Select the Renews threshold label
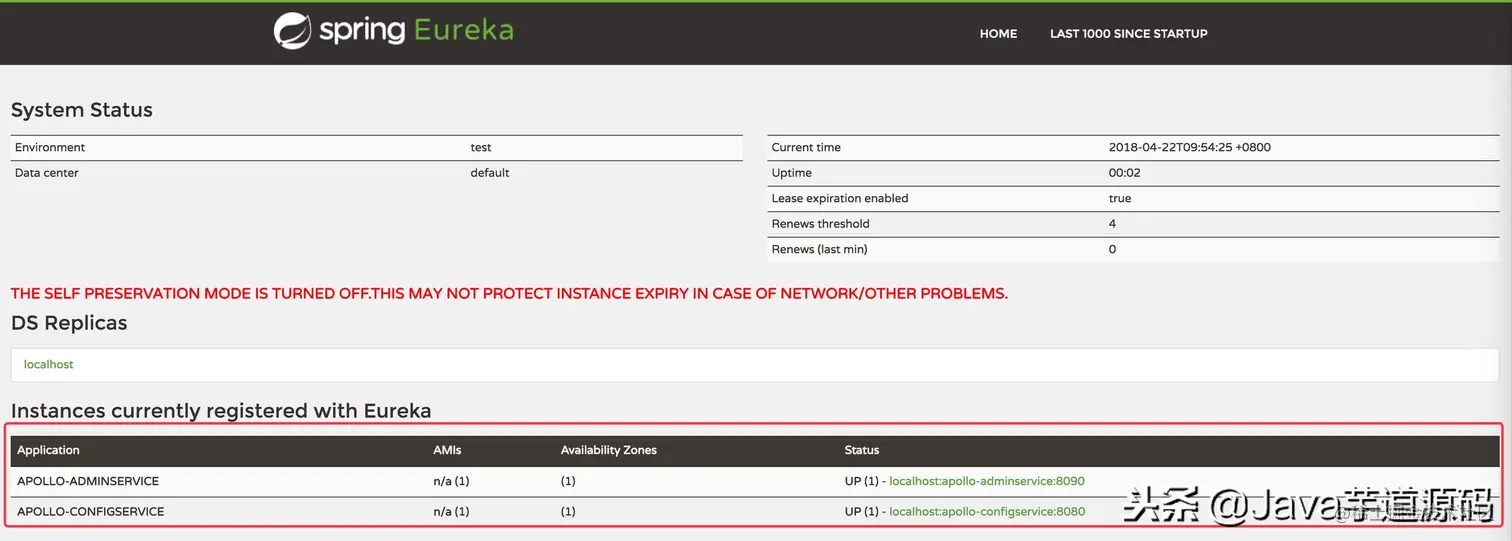Screen dimensions: 1512x541 pyautogui.click(x=821, y=224)
